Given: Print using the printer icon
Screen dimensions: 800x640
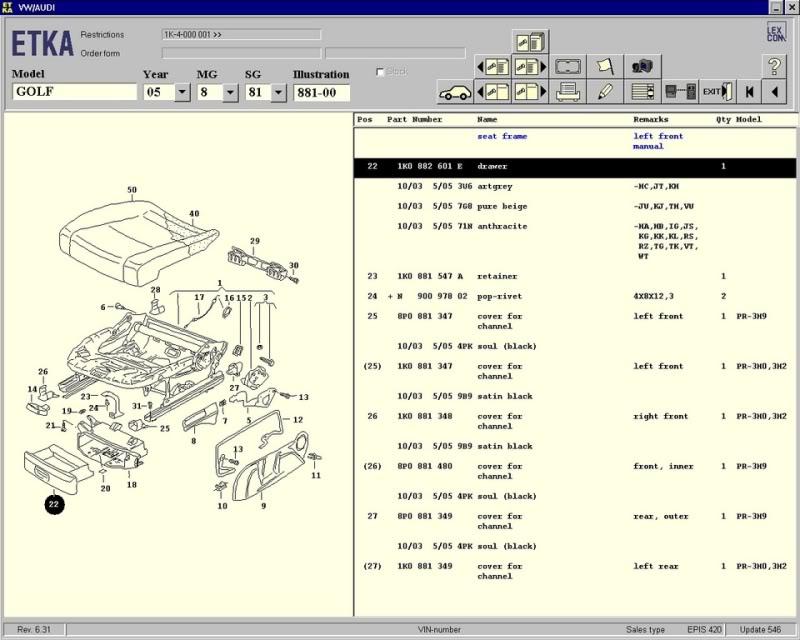Looking at the screenshot, I should pos(567,92).
